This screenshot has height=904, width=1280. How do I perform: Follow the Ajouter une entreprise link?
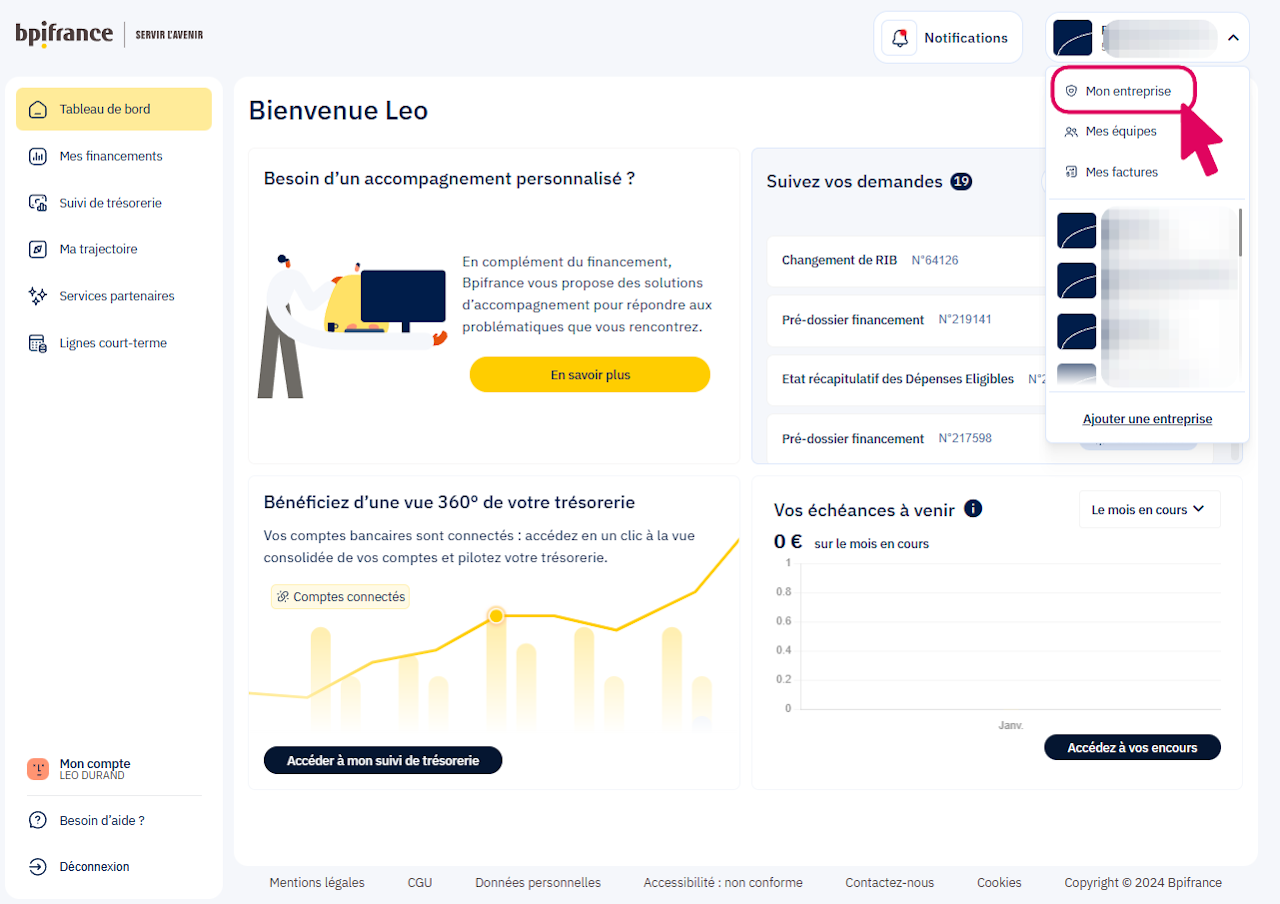1147,419
